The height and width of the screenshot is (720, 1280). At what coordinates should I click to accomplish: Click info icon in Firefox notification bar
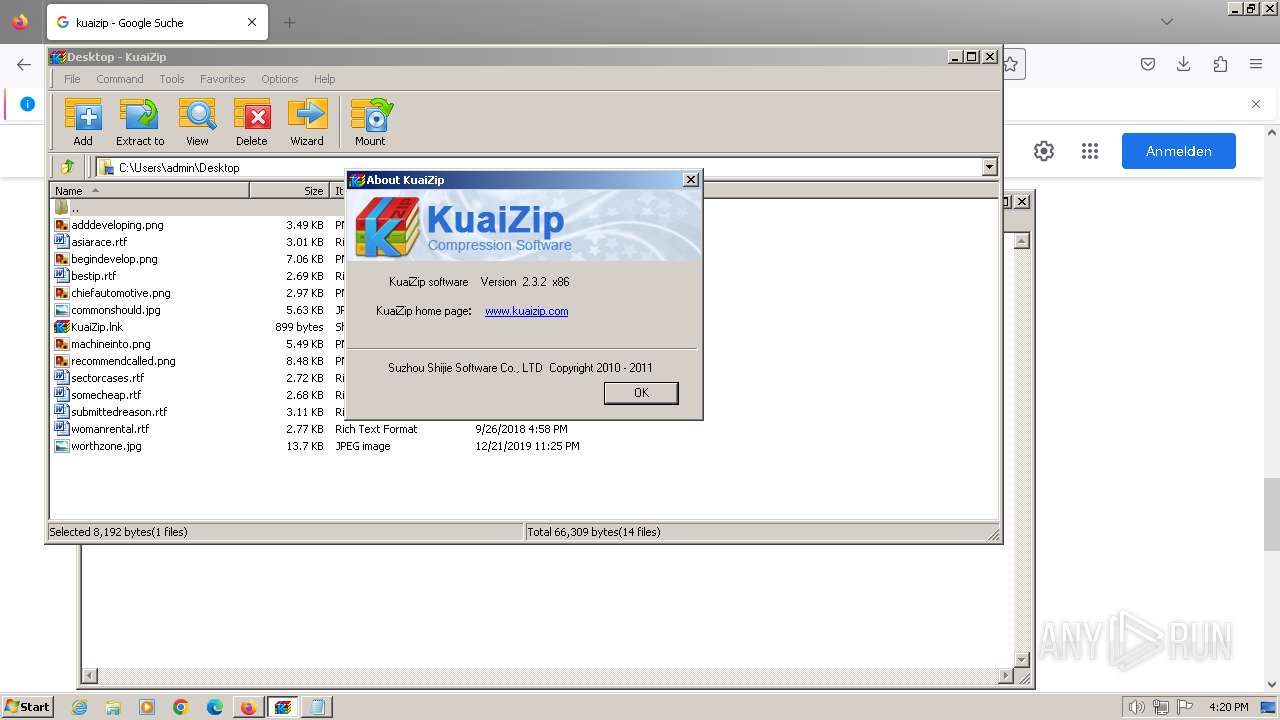pos(27,104)
